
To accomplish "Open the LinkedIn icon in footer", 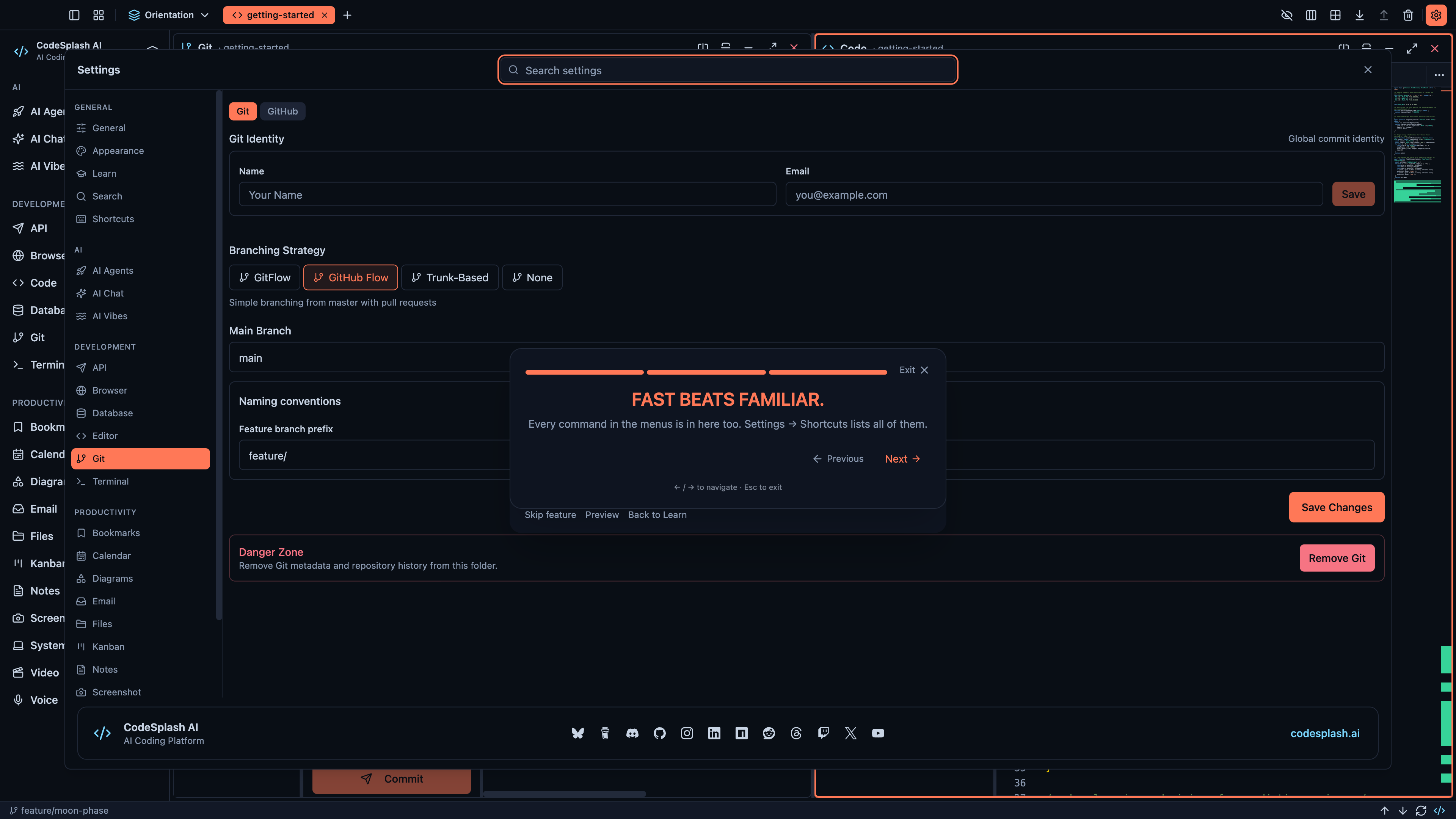I will click(714, 733).
